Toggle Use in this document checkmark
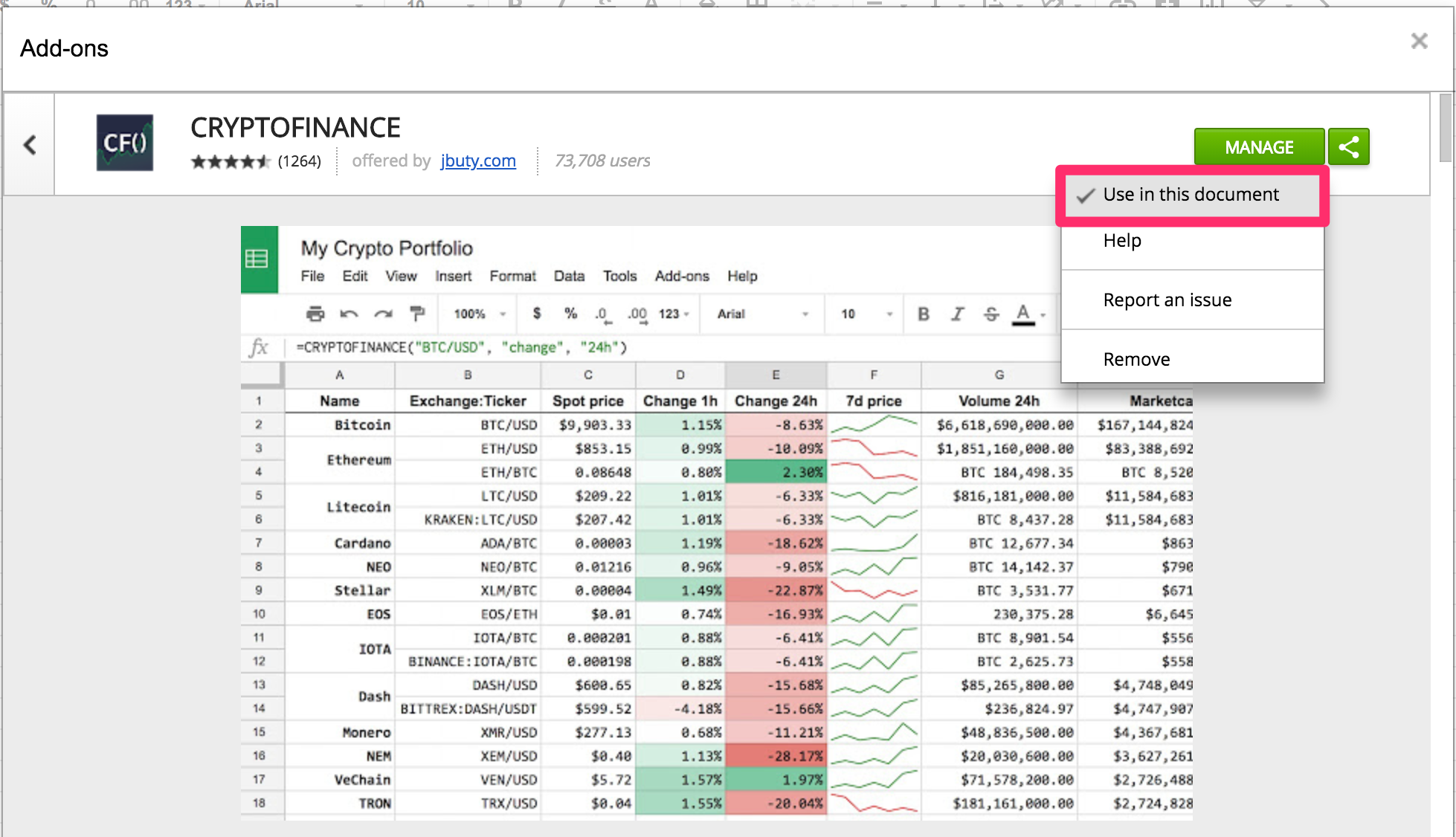The height and width of the screenshot is (837, 1456). point(1191,195)
